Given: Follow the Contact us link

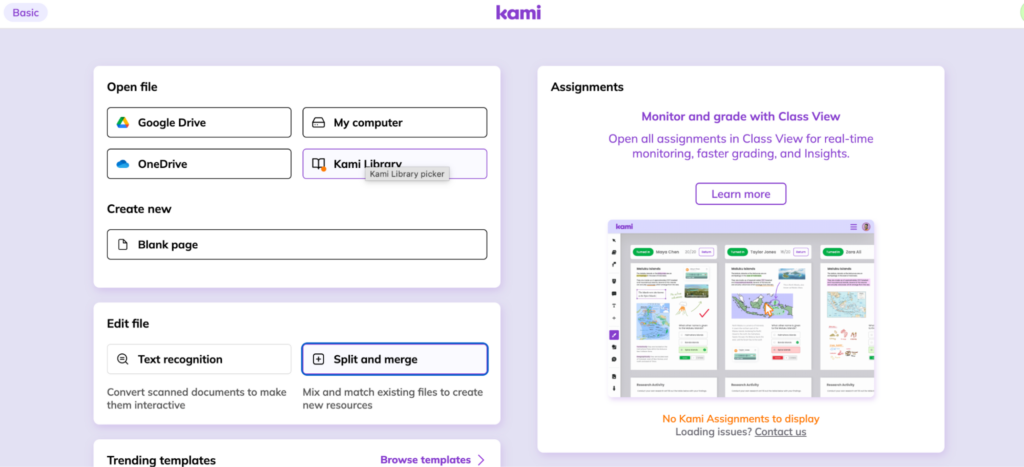Looking at the screenshot, I should [780, 432].
